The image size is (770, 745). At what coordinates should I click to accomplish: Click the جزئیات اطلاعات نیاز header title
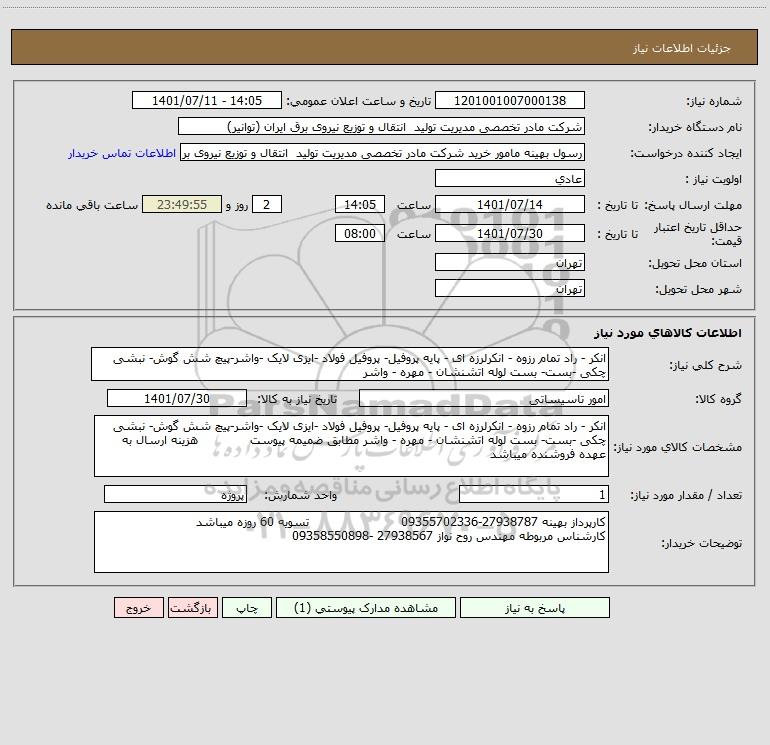coord(682,48)
